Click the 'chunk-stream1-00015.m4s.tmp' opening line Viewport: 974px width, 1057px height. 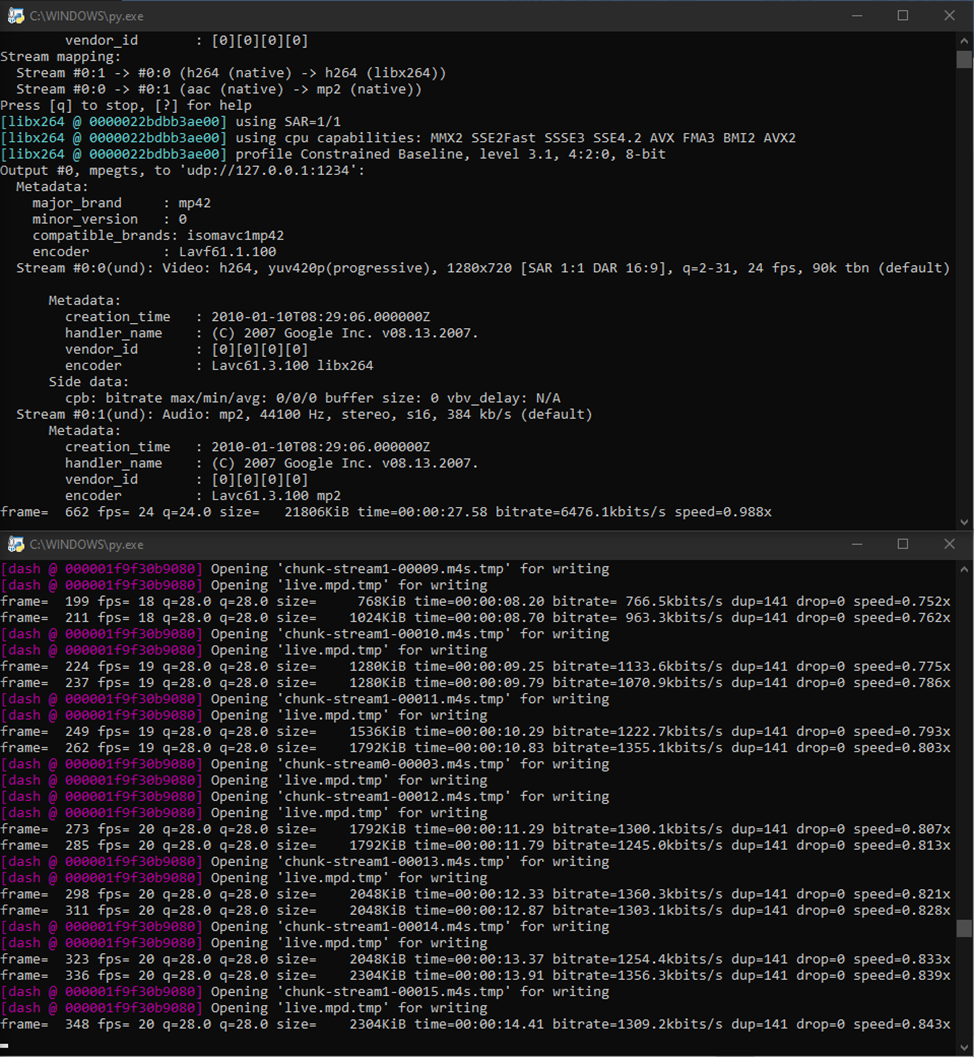click(305, 992)
